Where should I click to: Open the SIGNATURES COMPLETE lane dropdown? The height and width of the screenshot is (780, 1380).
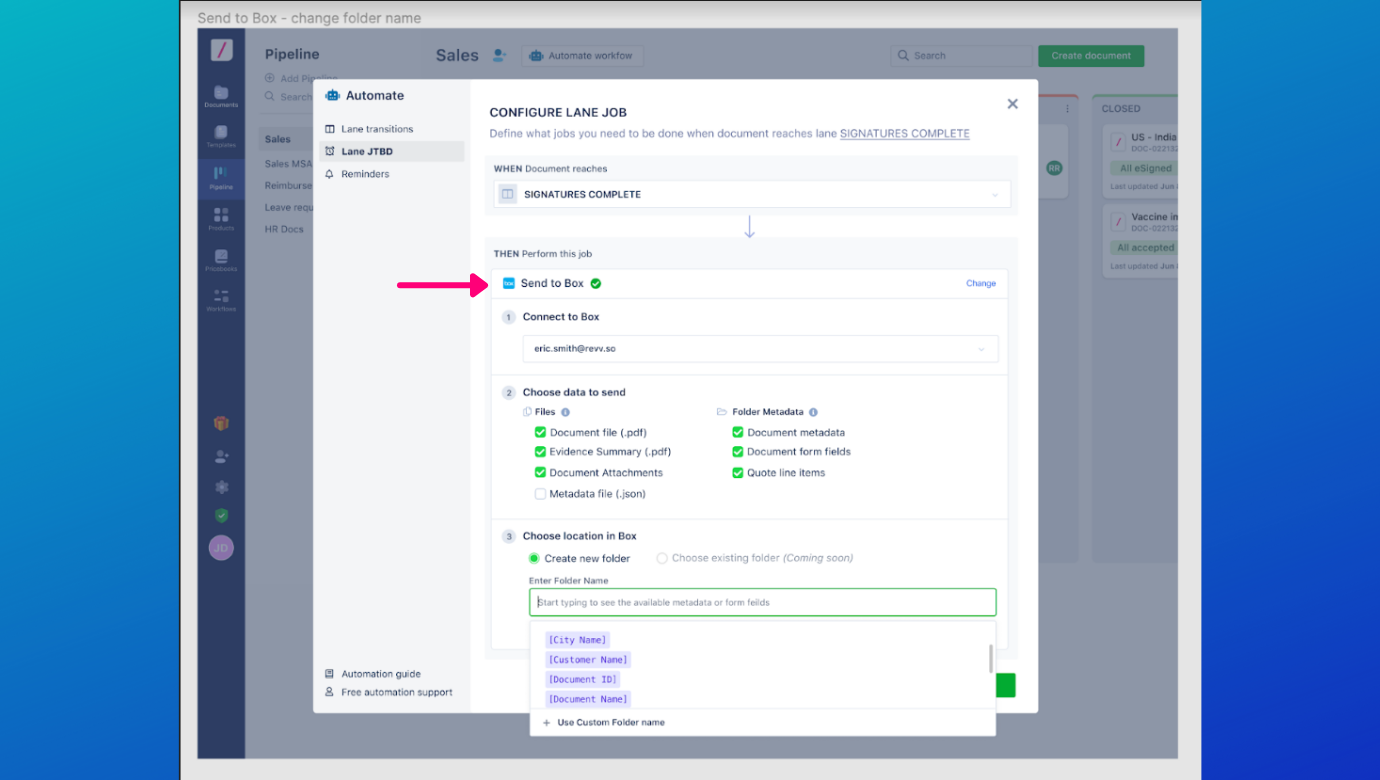click(752, 194)
